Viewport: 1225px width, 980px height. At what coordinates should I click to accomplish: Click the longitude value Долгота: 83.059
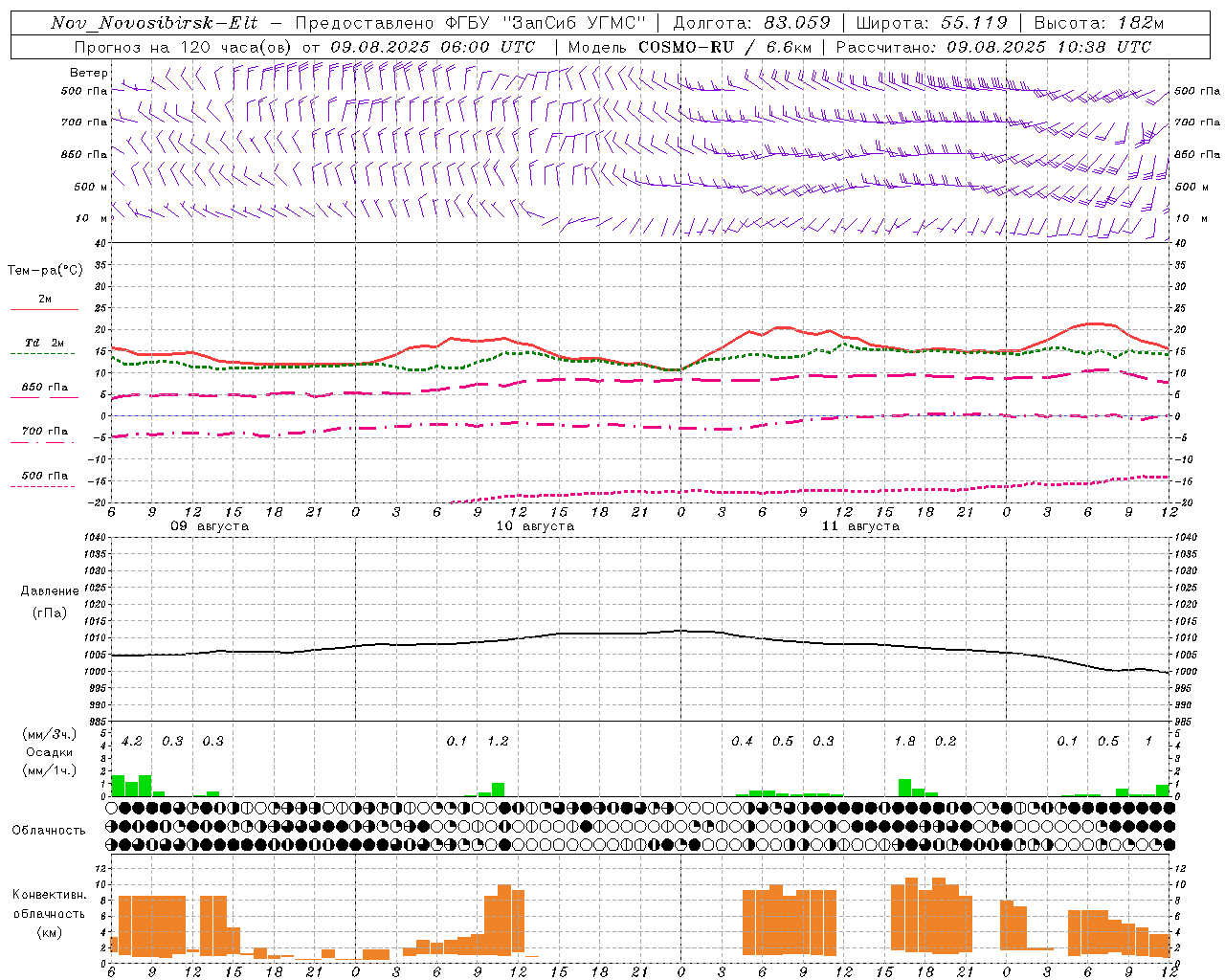(752, 23)
